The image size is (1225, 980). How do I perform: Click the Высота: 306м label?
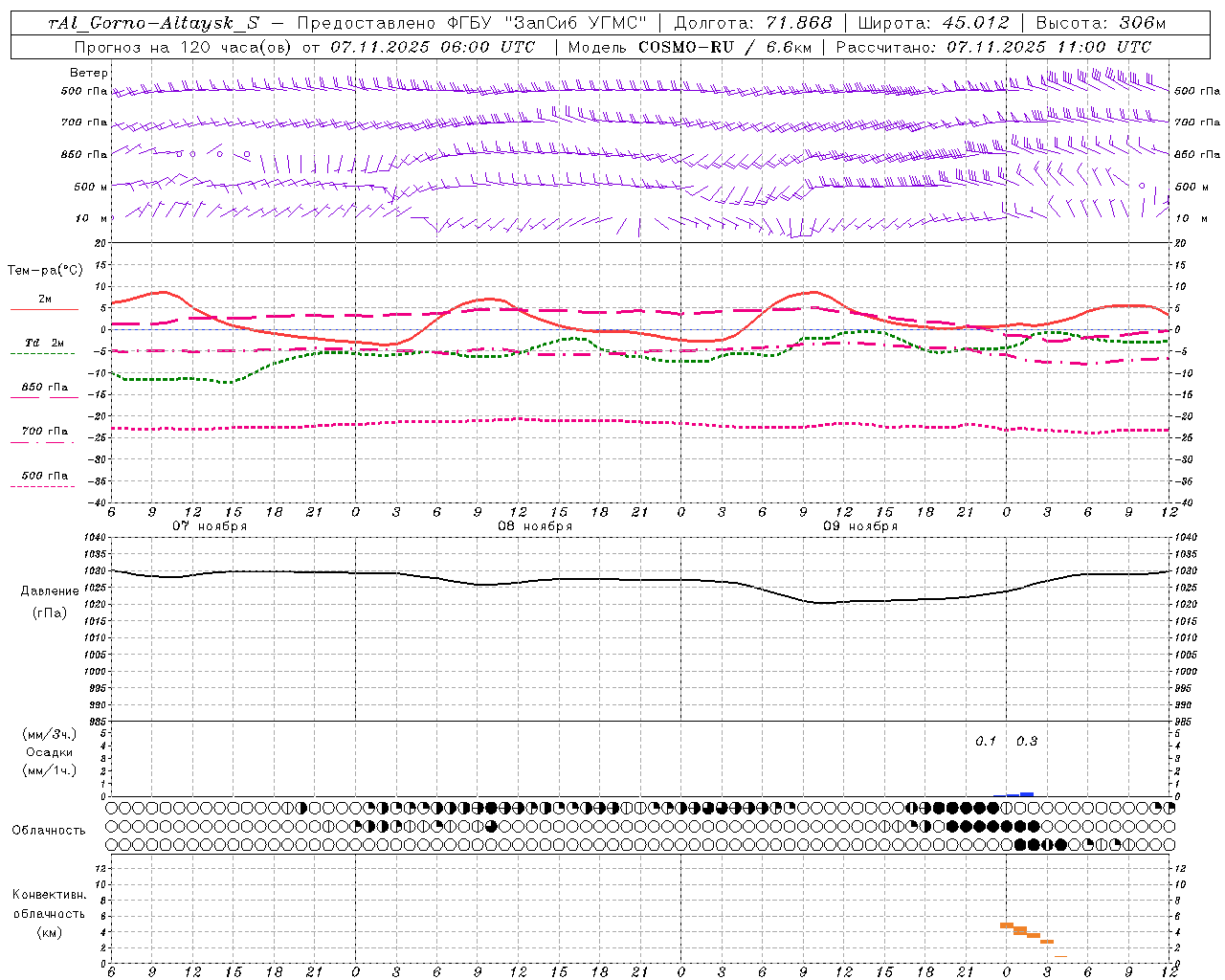point(1101,24)
